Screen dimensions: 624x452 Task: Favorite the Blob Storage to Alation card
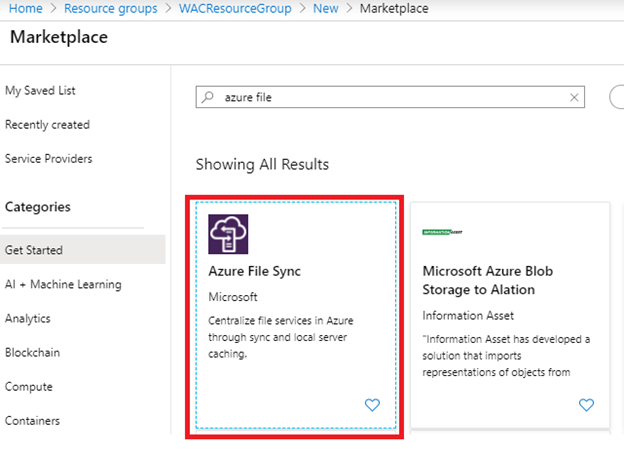586,405
